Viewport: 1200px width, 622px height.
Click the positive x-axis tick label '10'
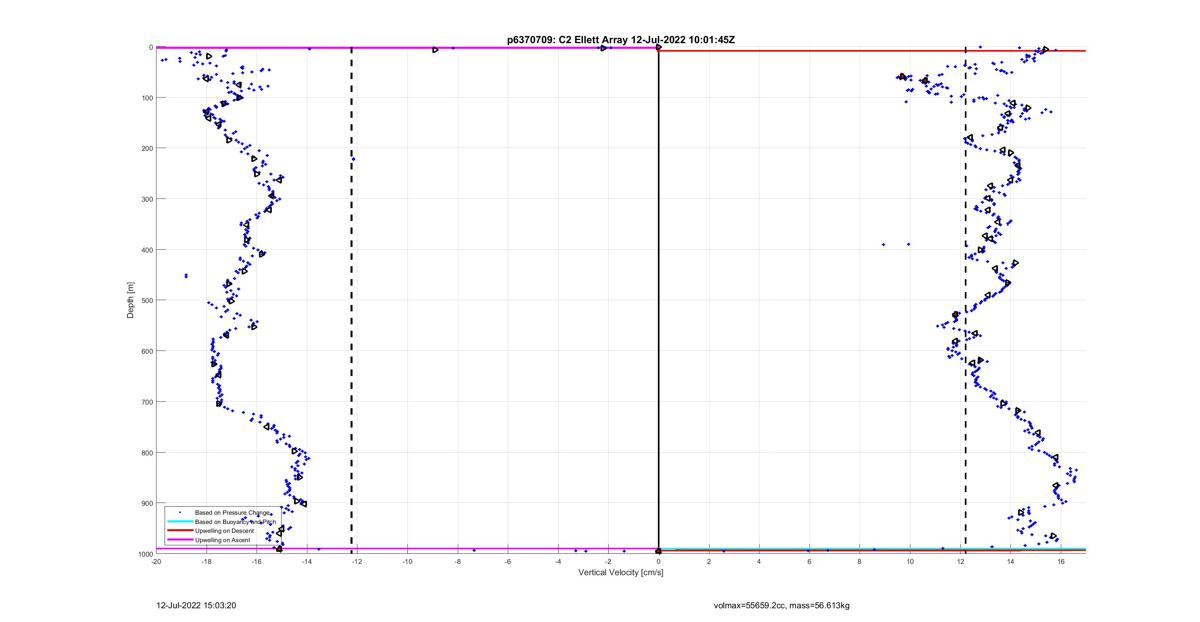pos(910,562)
